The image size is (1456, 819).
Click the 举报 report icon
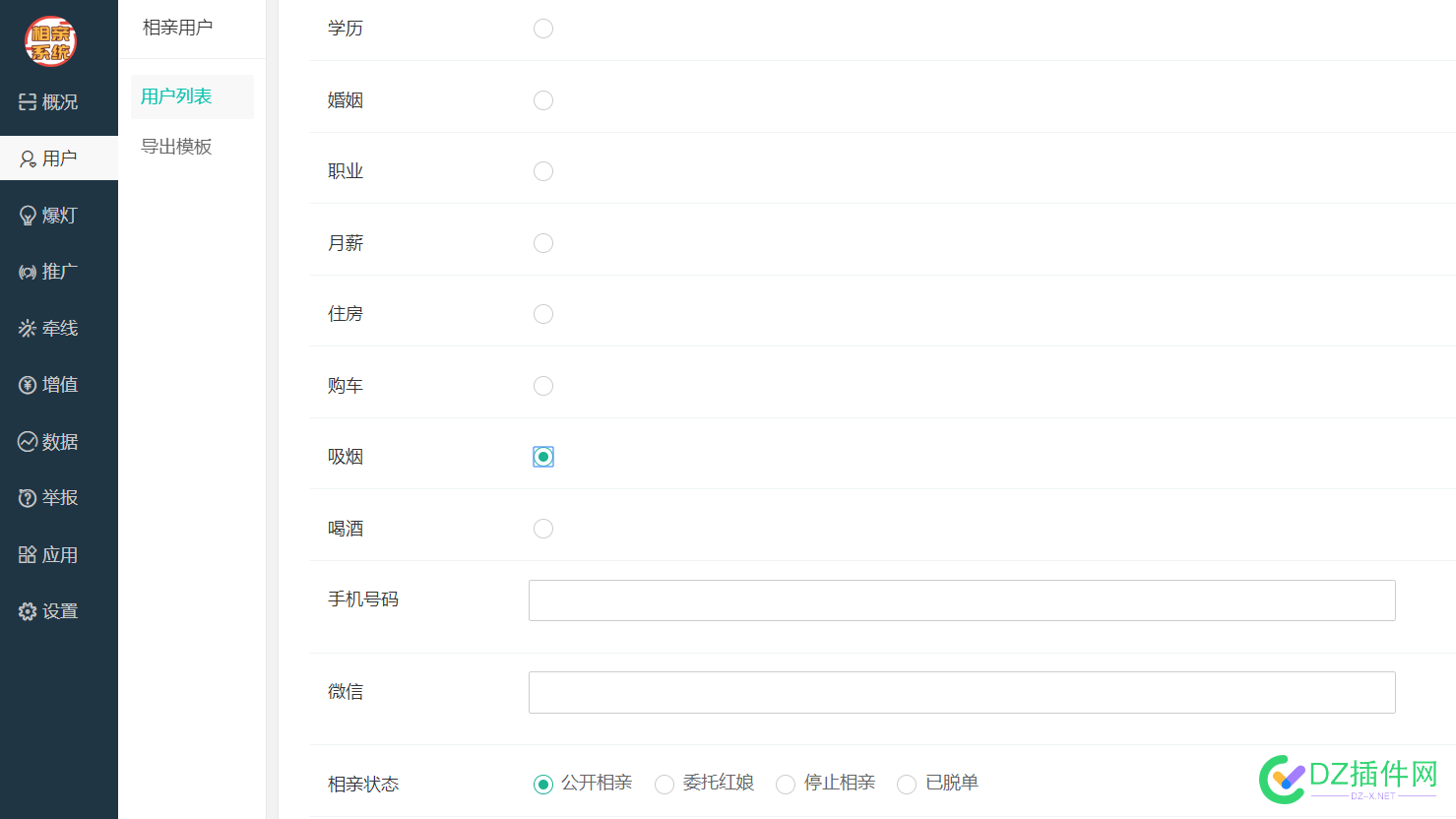pos(28,498)
